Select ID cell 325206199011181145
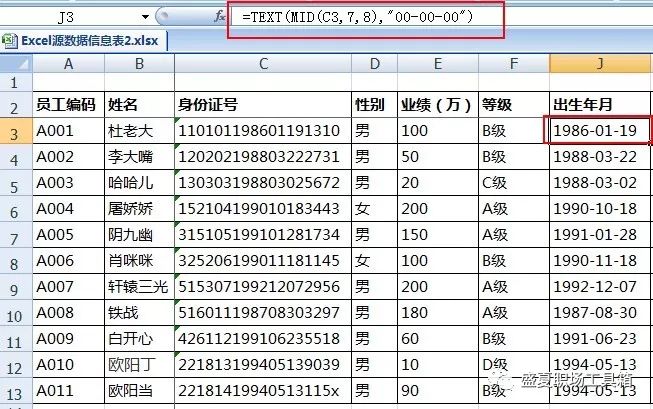The height and width of the screenshot is (409, 653). coord(263,261)
